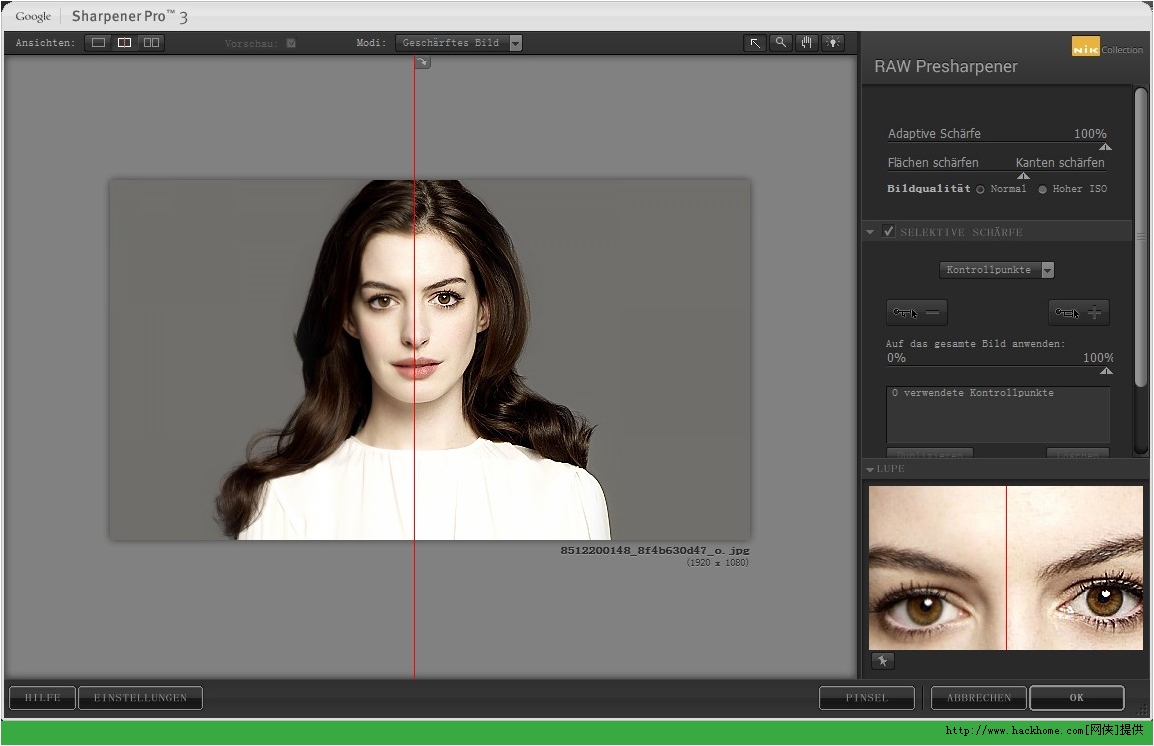Choose the side-by-side preview view
This screenshot has height=746, width=1154.
coord(151,43)
